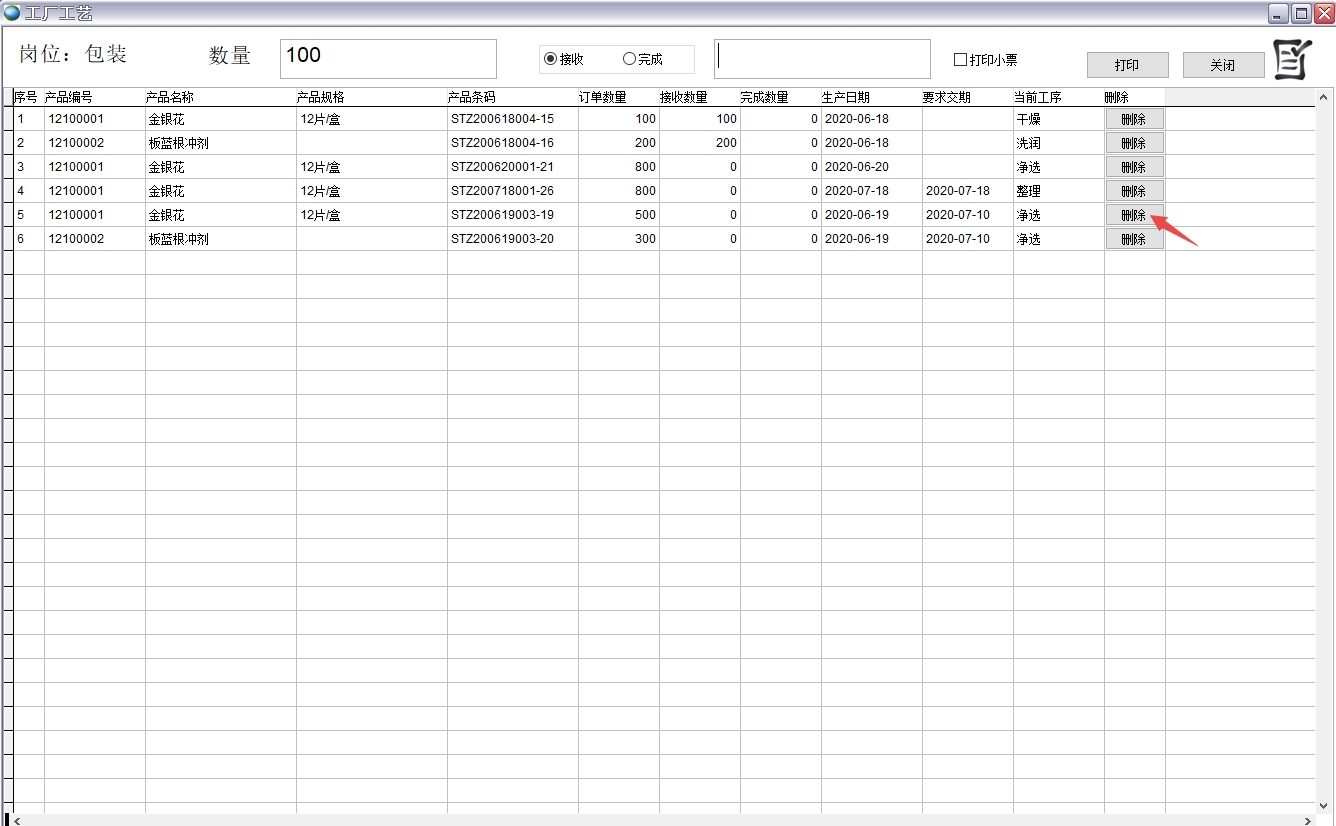Maximize the 工厂工艺 window
This screenshot has width=1336, height=826.
(x=1301, y=13)
